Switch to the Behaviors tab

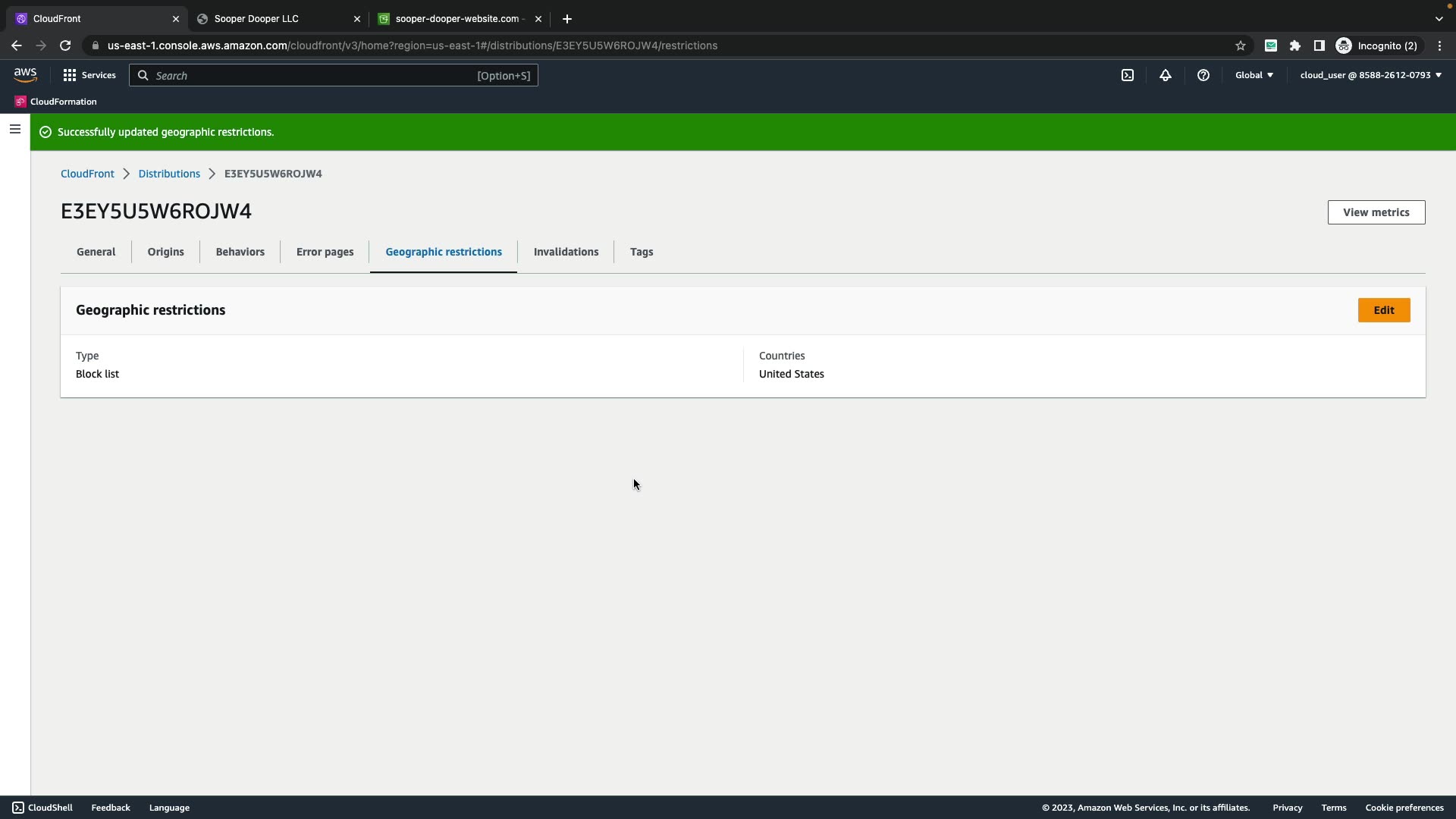pos(240,252)
